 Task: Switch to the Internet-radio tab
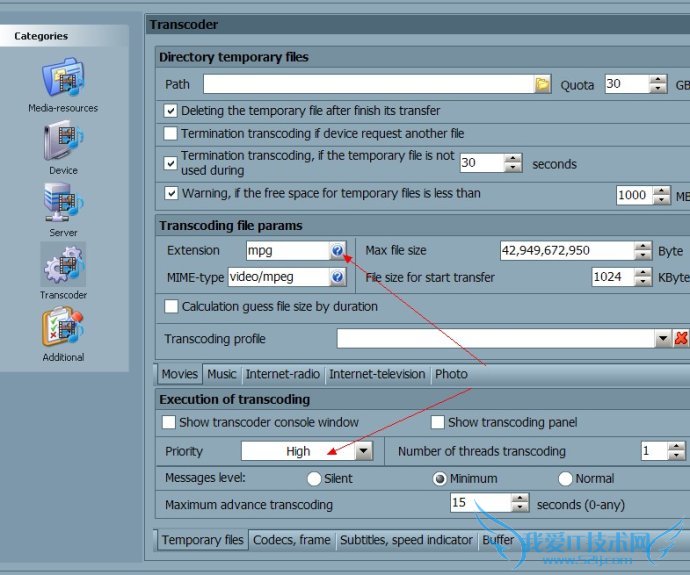[x=283, y=374]
